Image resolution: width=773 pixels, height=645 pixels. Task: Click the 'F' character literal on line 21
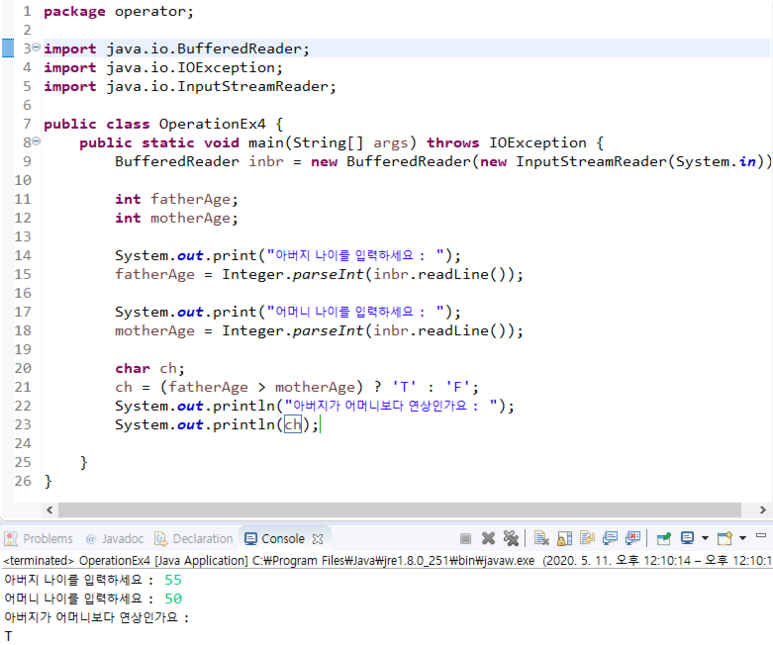(x=457, y=387)
